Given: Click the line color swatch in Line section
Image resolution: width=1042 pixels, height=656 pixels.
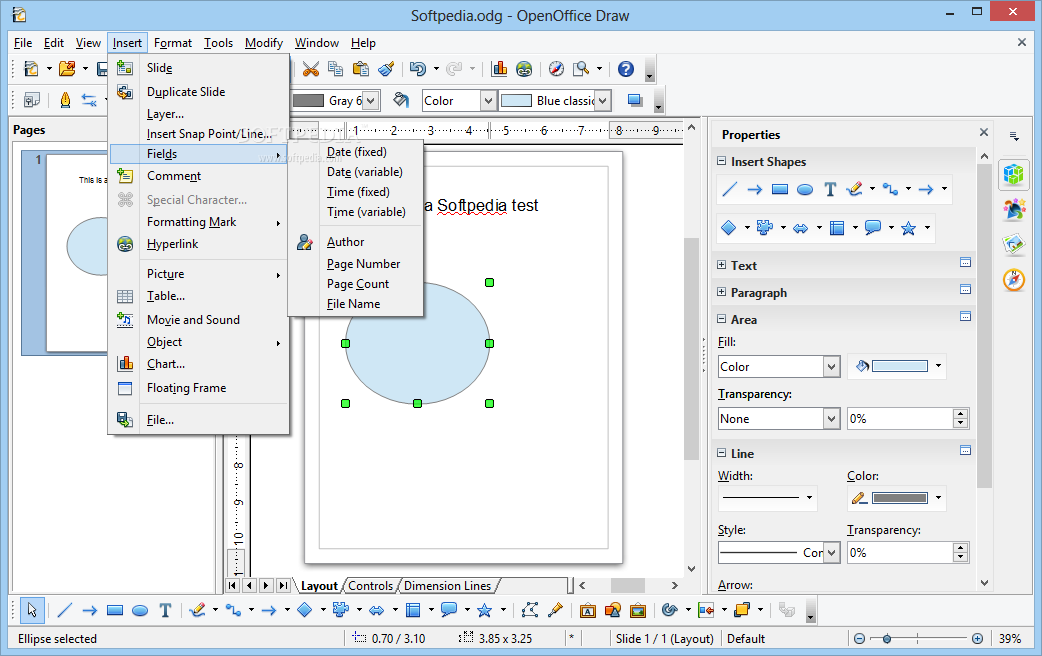Looking at the screenshot, I should pos(900,498).
